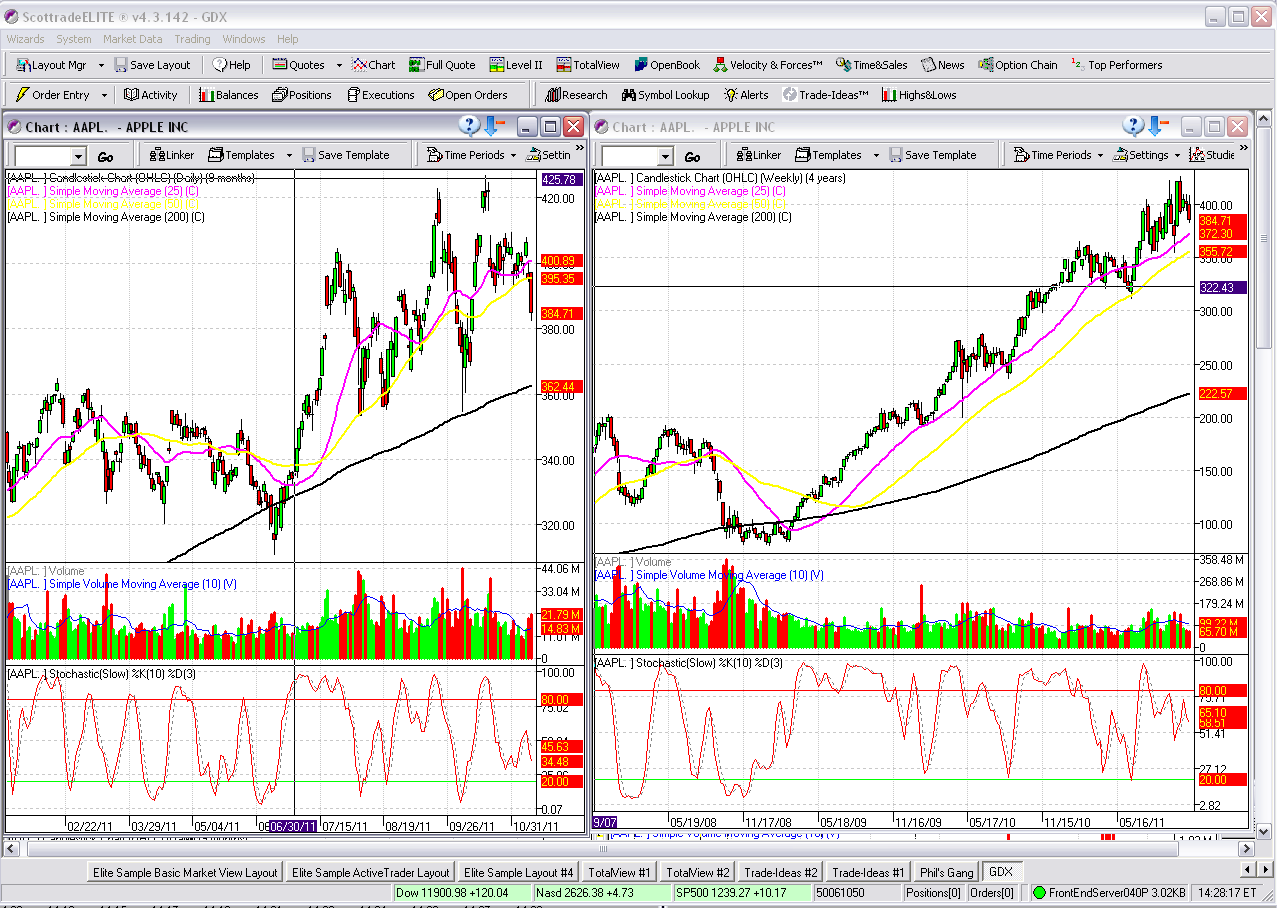Open Symbol Lookup with binoculars icon
Image resolution: width=1277 pixels, height=908 pixels.
(666, 95)
